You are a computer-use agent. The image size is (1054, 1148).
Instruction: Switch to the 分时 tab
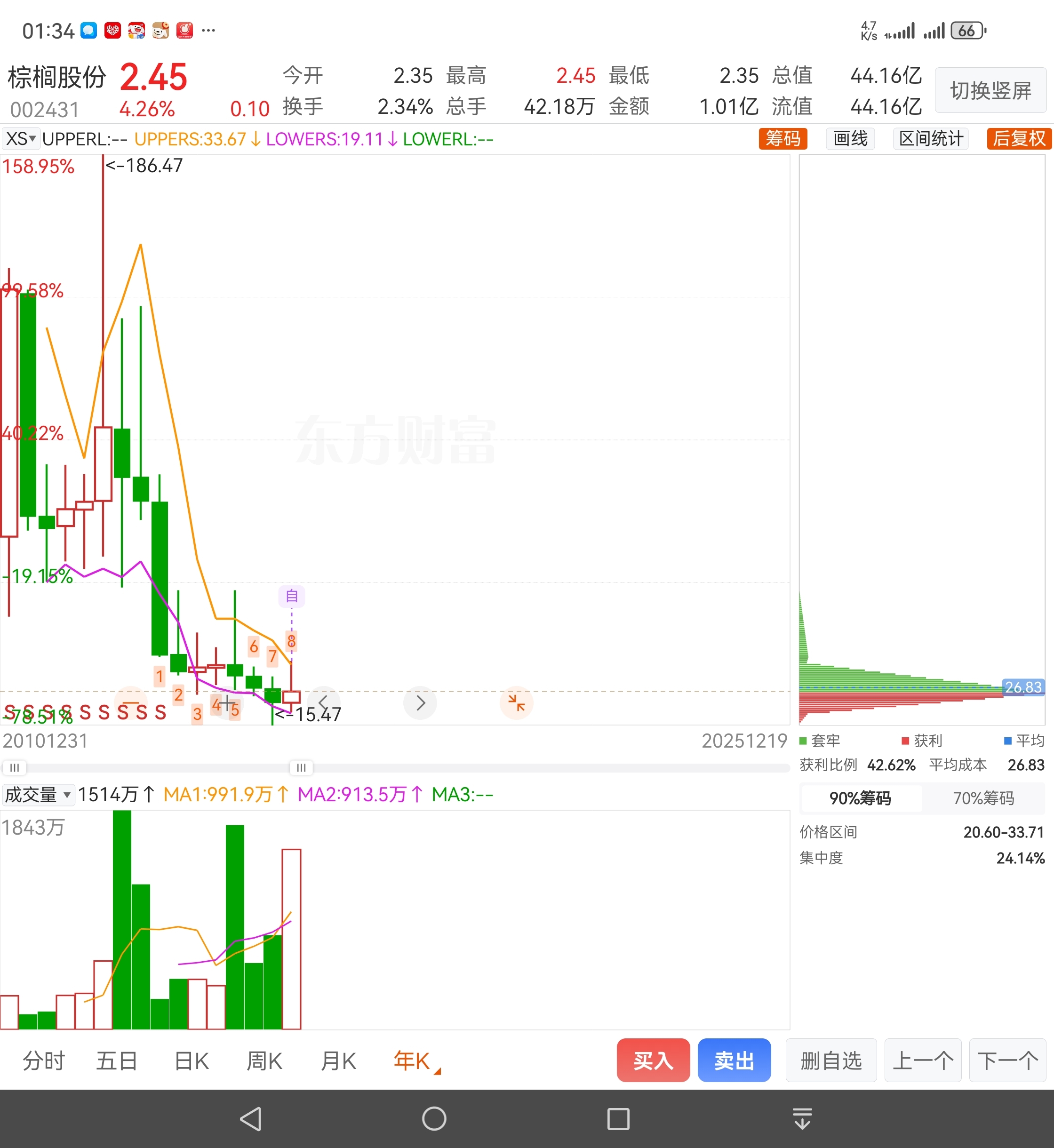pyautogui.click(x=44, y=1061)
